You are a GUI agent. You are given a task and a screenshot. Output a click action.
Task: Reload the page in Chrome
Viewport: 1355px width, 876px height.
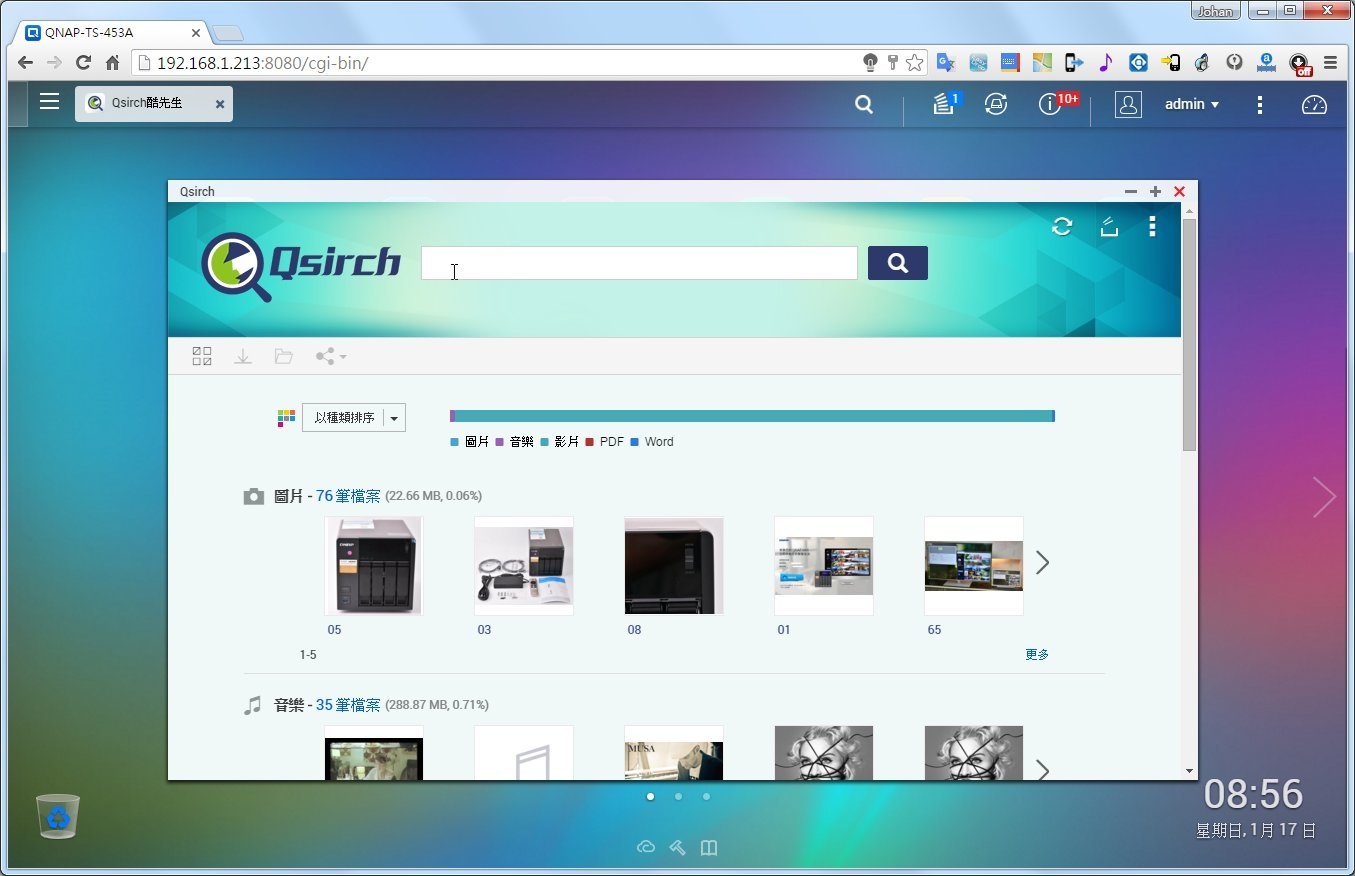pos(84,62)
